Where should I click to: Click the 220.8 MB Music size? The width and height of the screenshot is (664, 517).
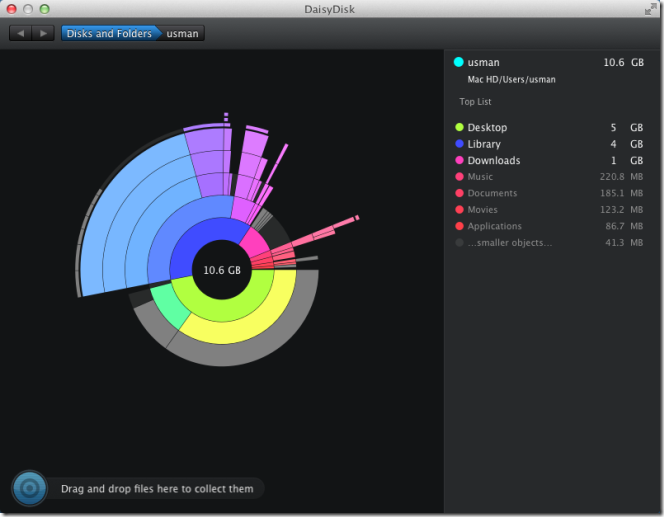click(x=621, y=177)
